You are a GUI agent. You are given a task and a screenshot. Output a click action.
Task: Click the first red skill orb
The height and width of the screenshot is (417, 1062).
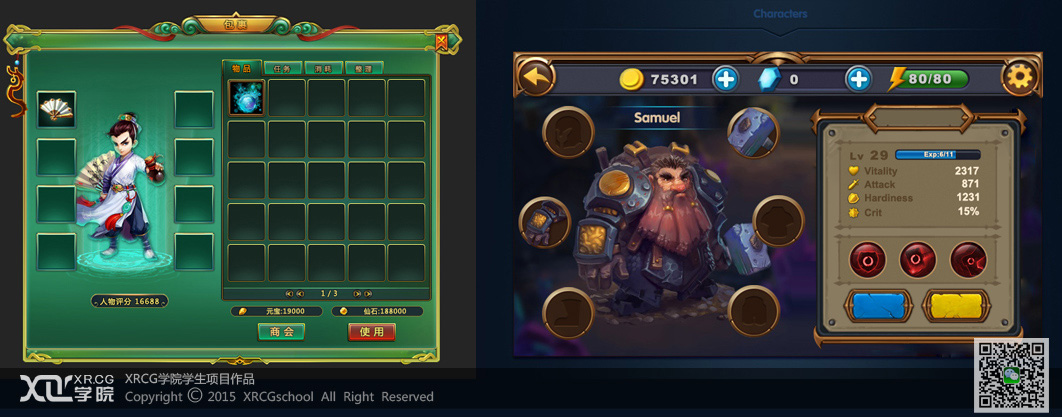[x=868, y=260]
